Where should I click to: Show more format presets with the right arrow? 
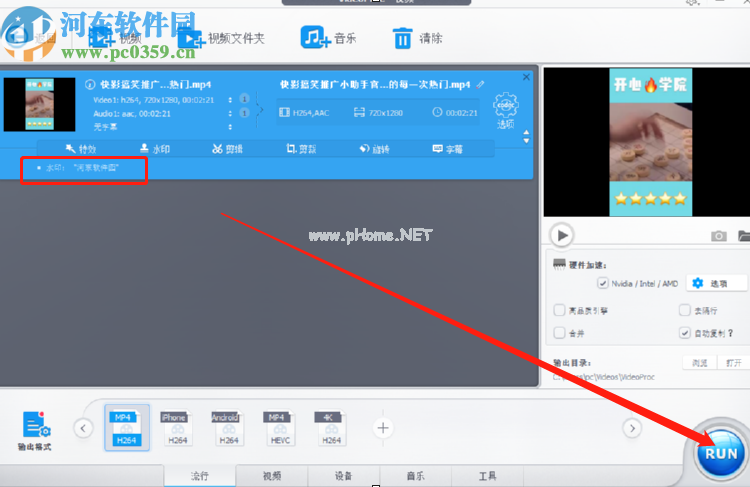point(632,428)
